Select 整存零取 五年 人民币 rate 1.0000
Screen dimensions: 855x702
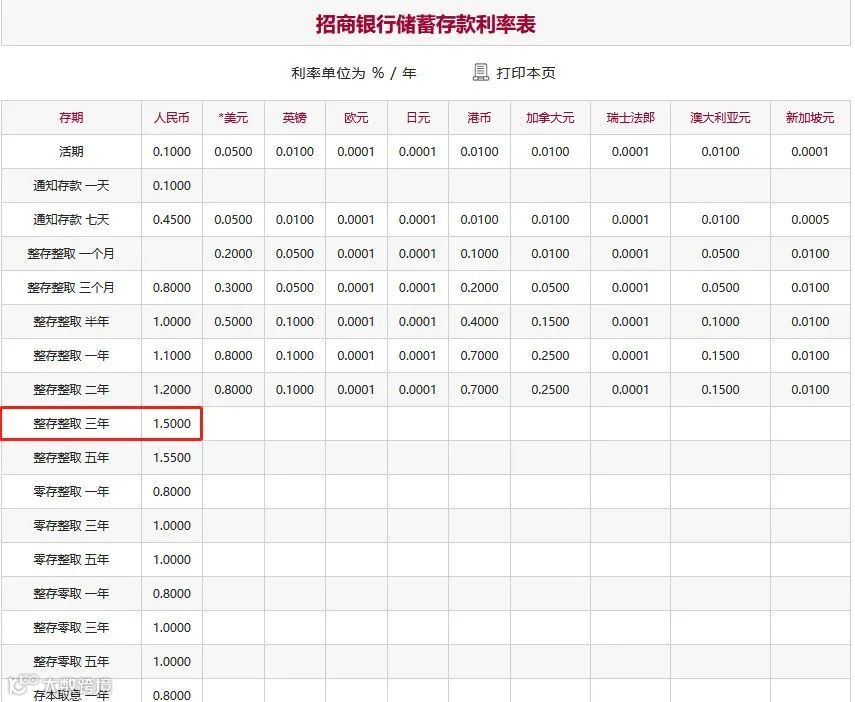click(x=172, y=662)
